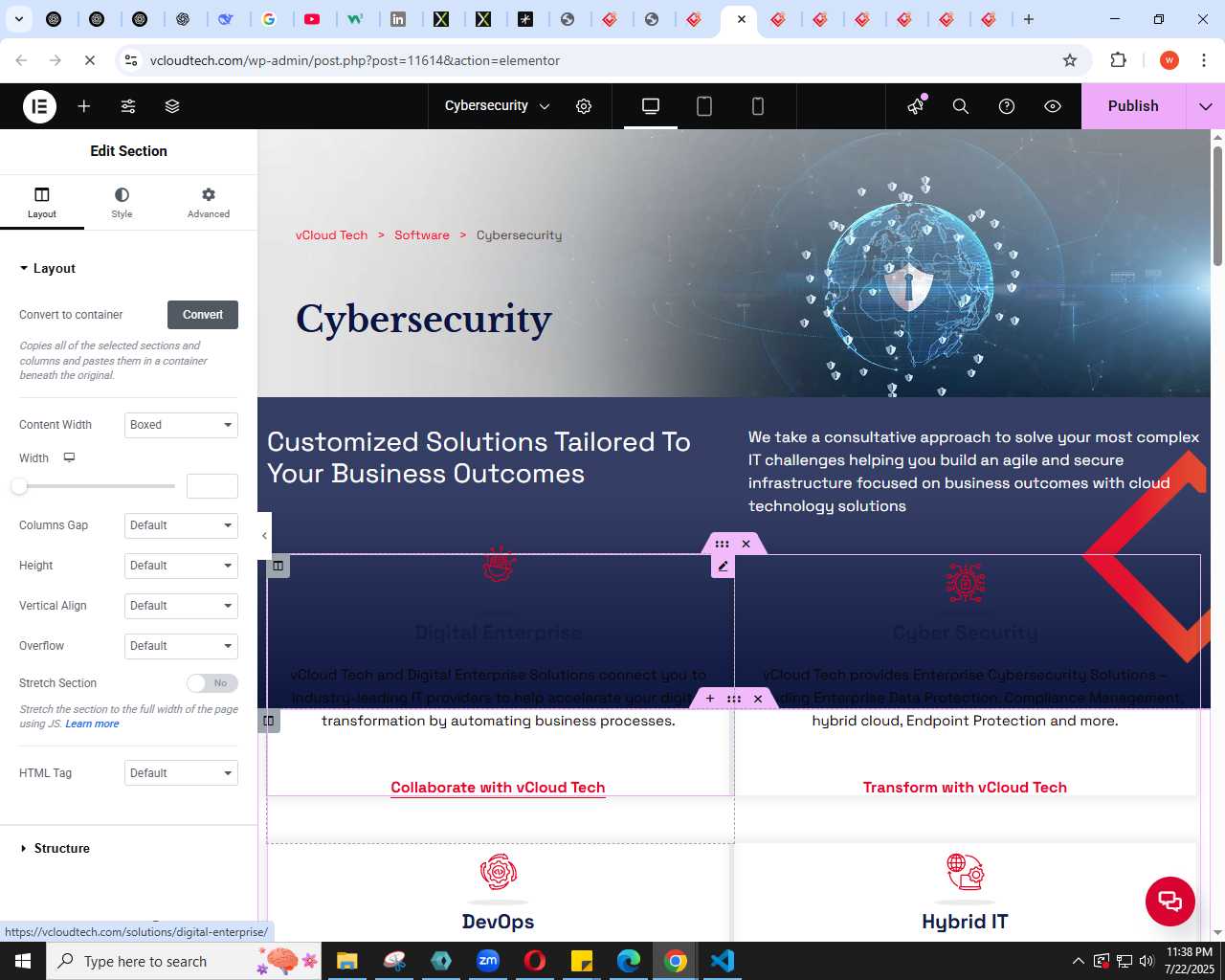Open the Overflow dropdown

click(x=181, y=646)
